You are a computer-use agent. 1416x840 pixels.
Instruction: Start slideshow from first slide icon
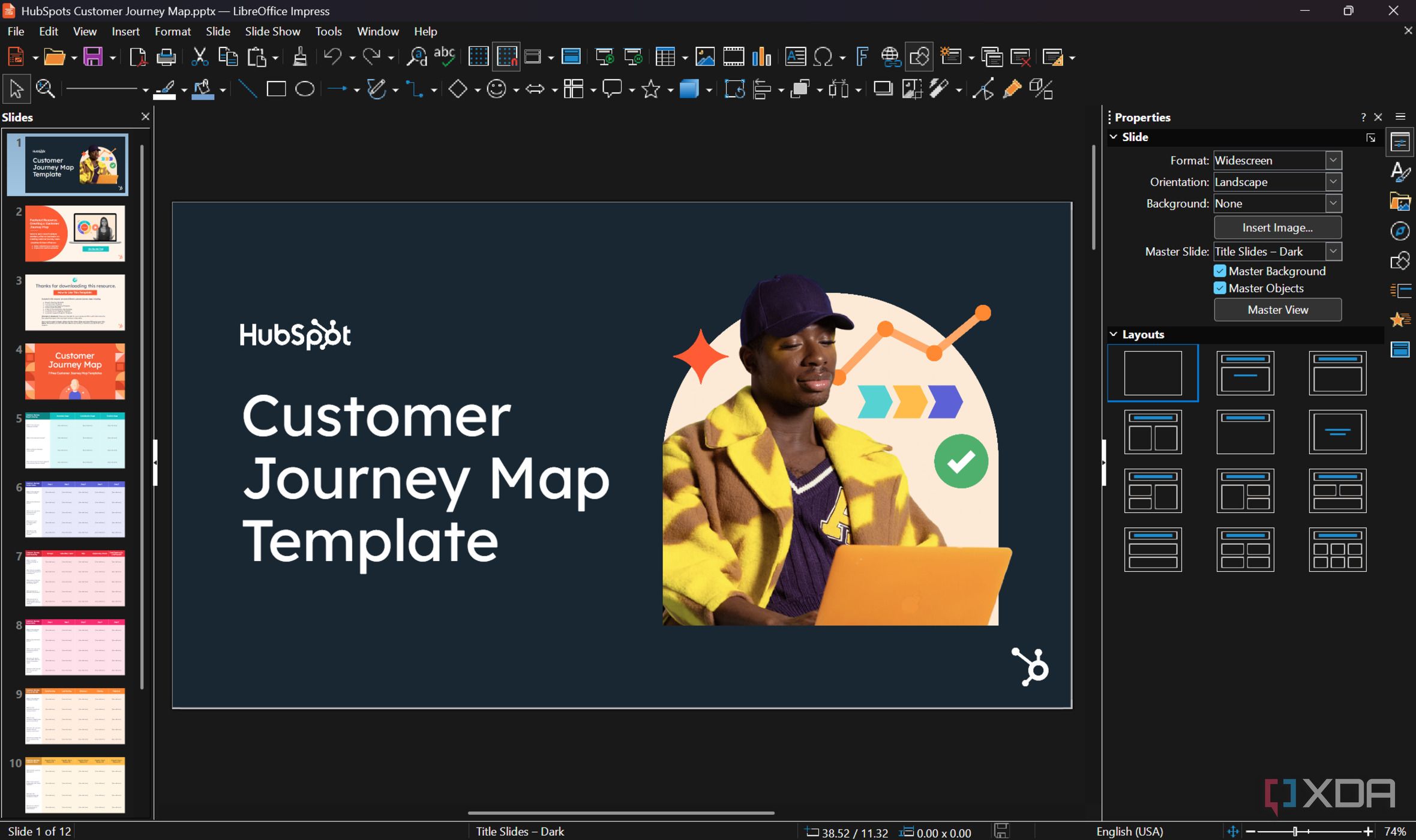click(x=605, y=57)
